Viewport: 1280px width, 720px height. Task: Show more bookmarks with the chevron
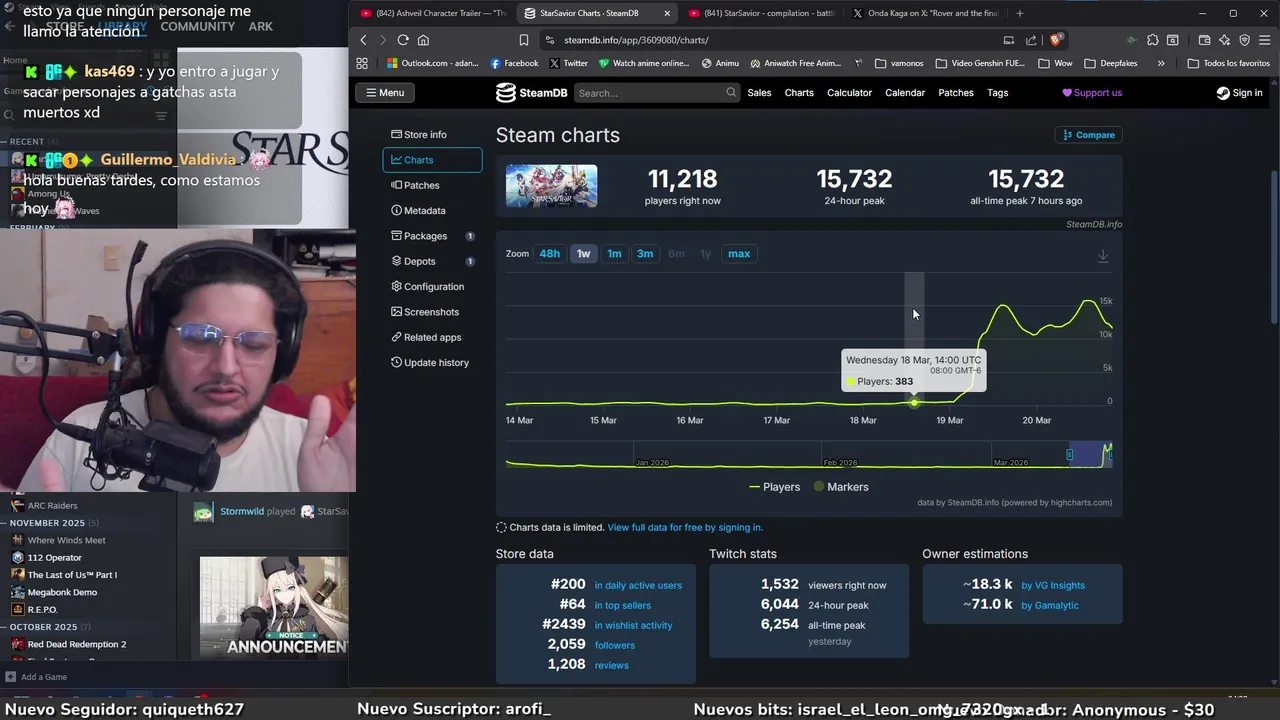pos(1161,63)
